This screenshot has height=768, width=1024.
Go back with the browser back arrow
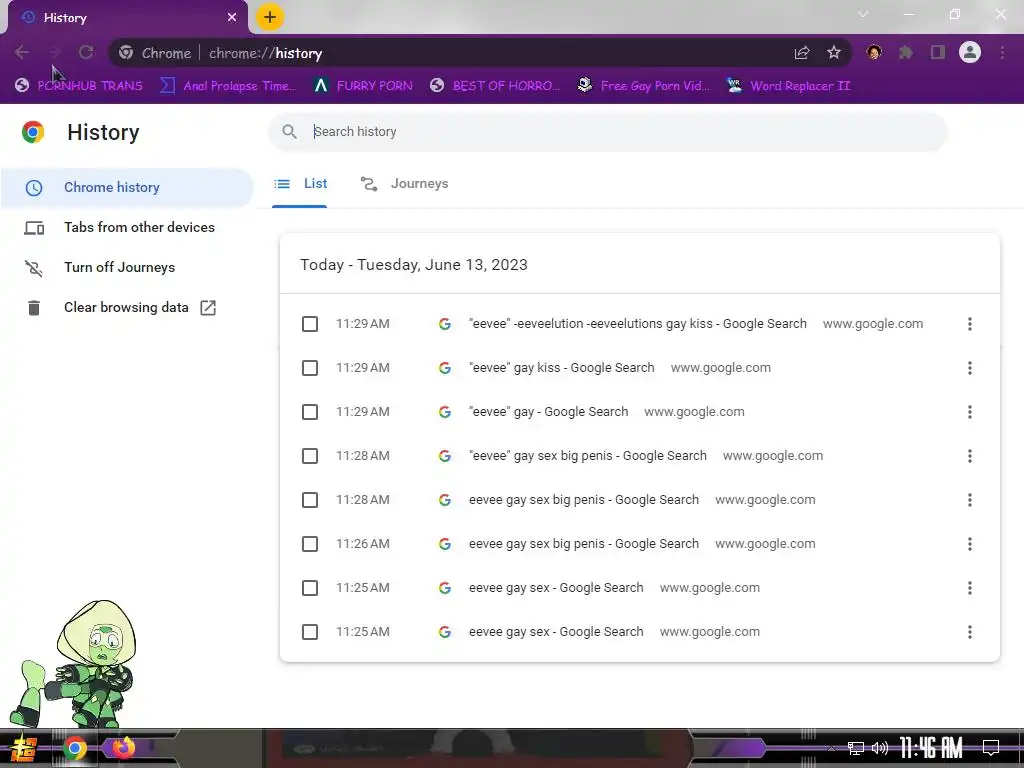[x=22, y=53]
